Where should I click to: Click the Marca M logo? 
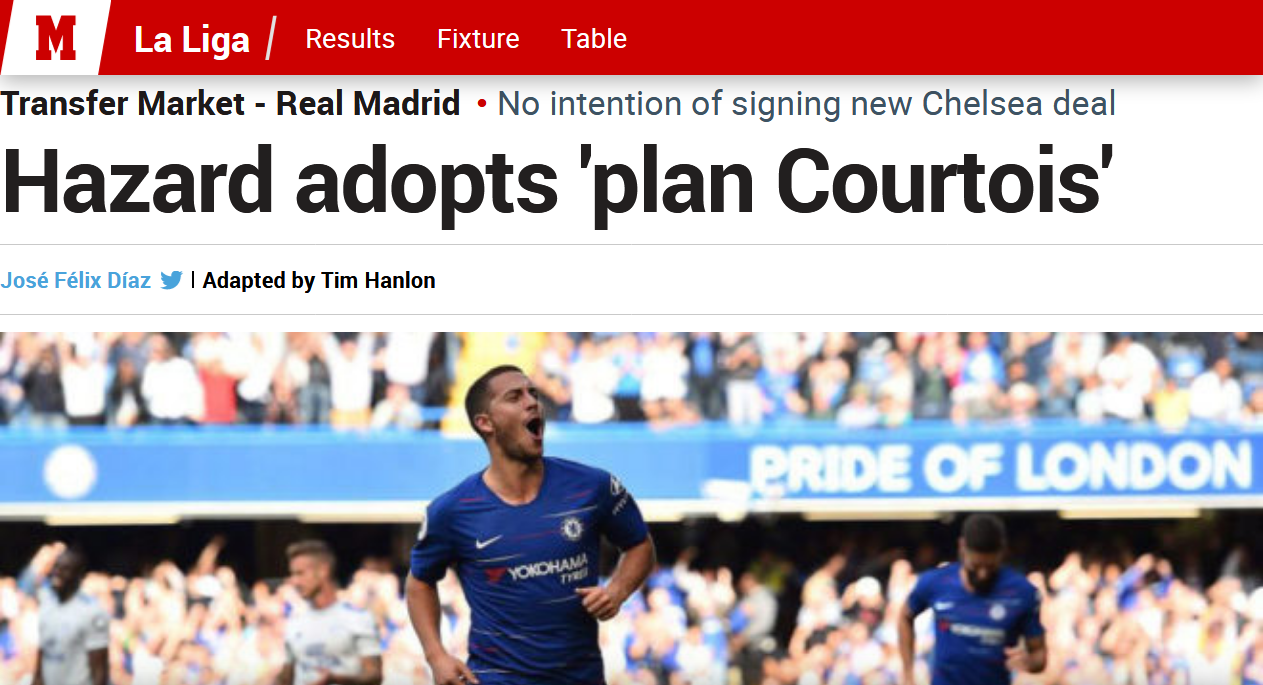pos(56,39)
